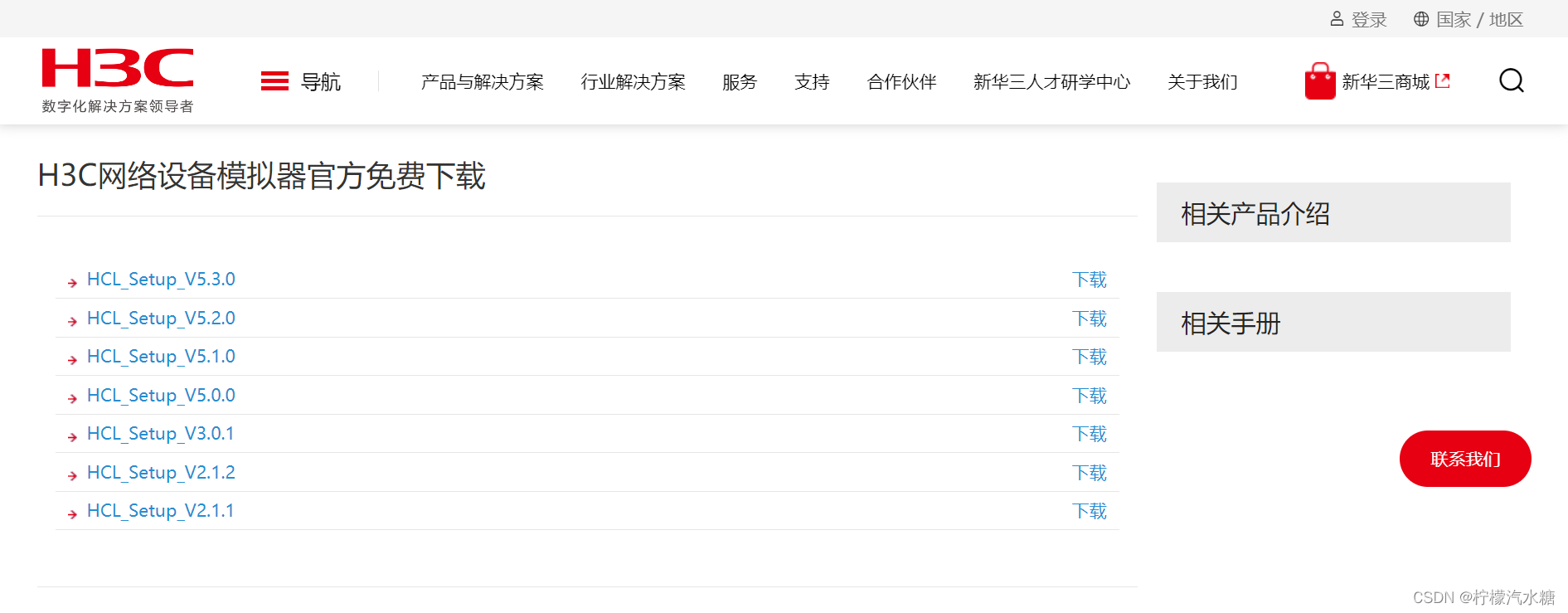Click the red arrow beside HCL_Setup_V3.0.1
The height and width of the screenshot is (613, 1568).
[72, 437]
